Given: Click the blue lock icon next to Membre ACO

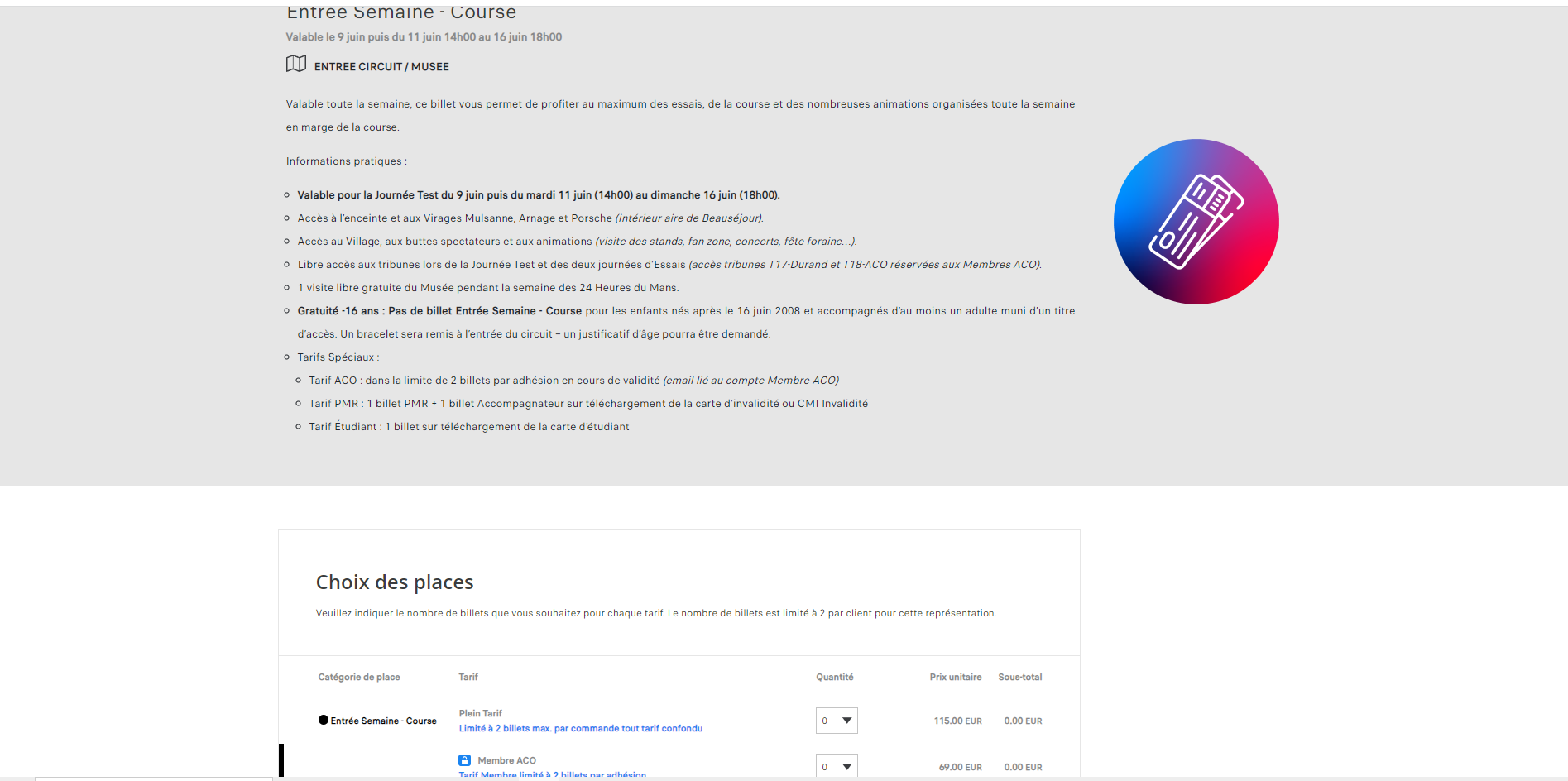Looking at the screenshot, I should [x=465, y=760].
